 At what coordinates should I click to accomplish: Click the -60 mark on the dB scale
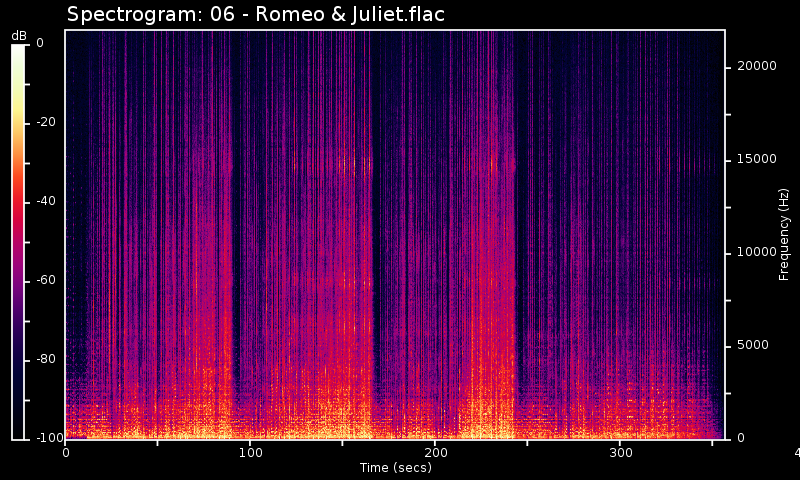click(47, 280)
